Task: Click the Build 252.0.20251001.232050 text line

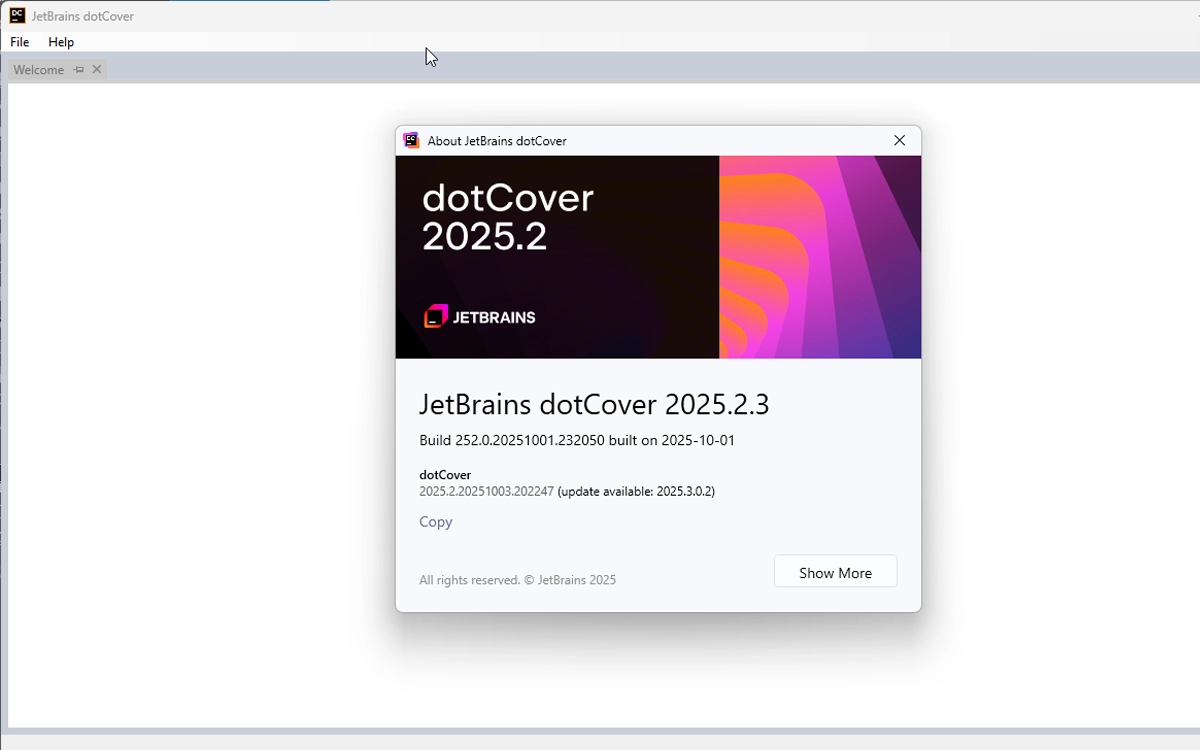Action: (577, 440)
